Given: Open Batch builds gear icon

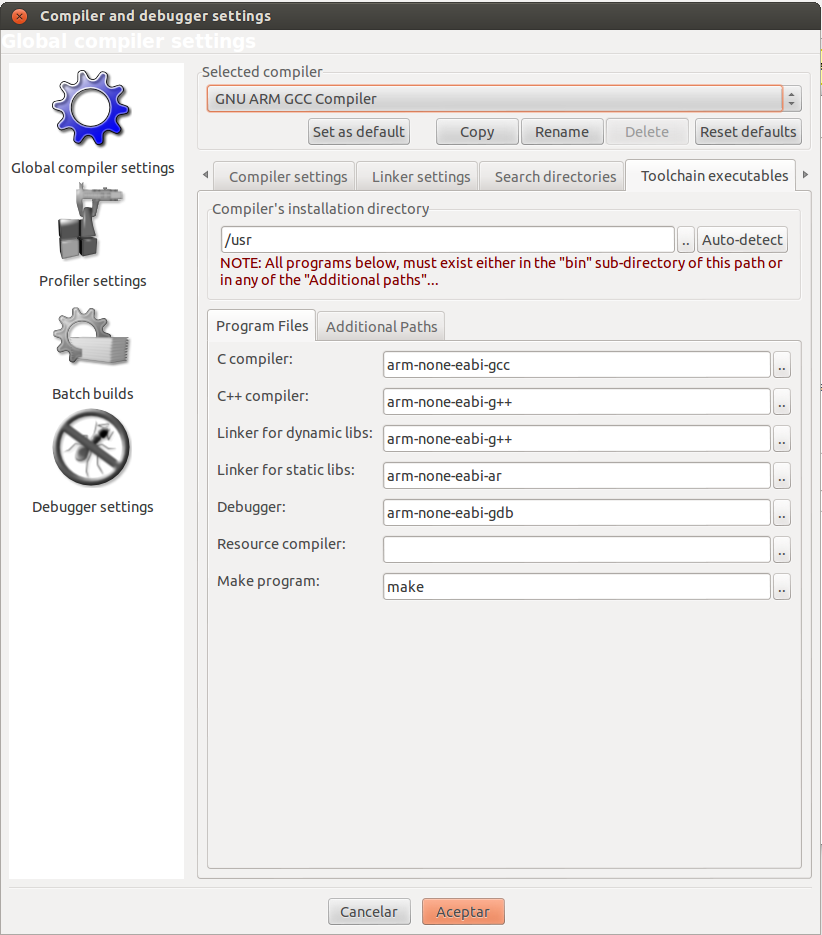Looking at the screenshot, I should pyautogui.click(x=92, y=340).
